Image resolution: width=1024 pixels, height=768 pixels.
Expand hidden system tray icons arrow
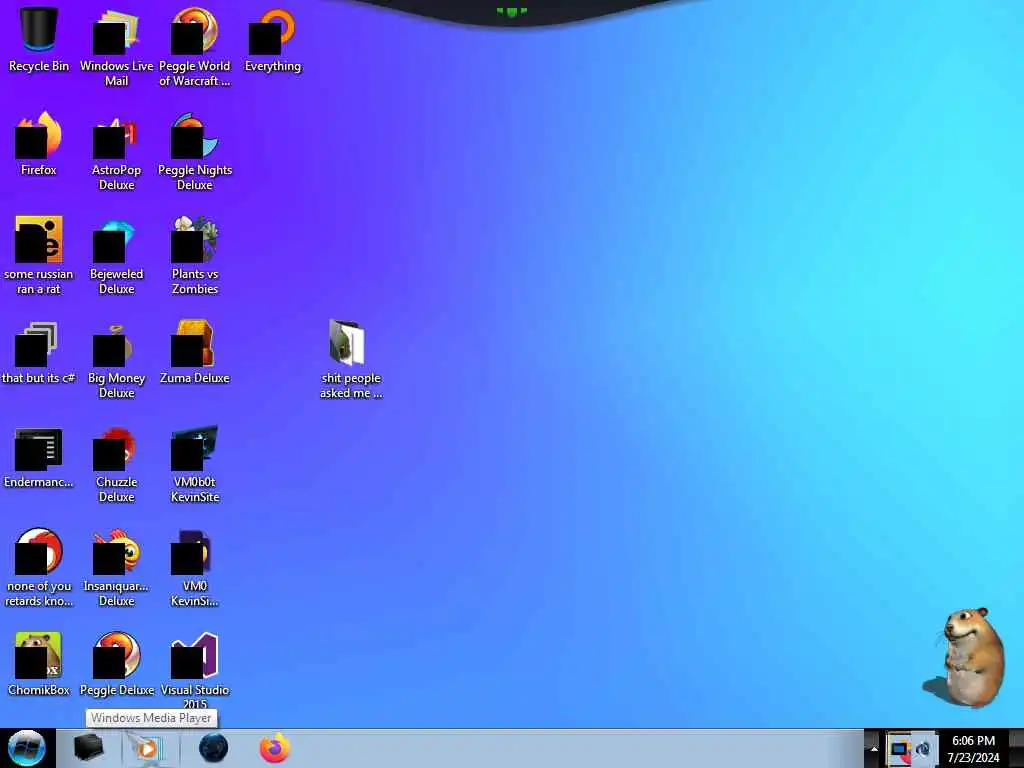(x=874, y=749)
